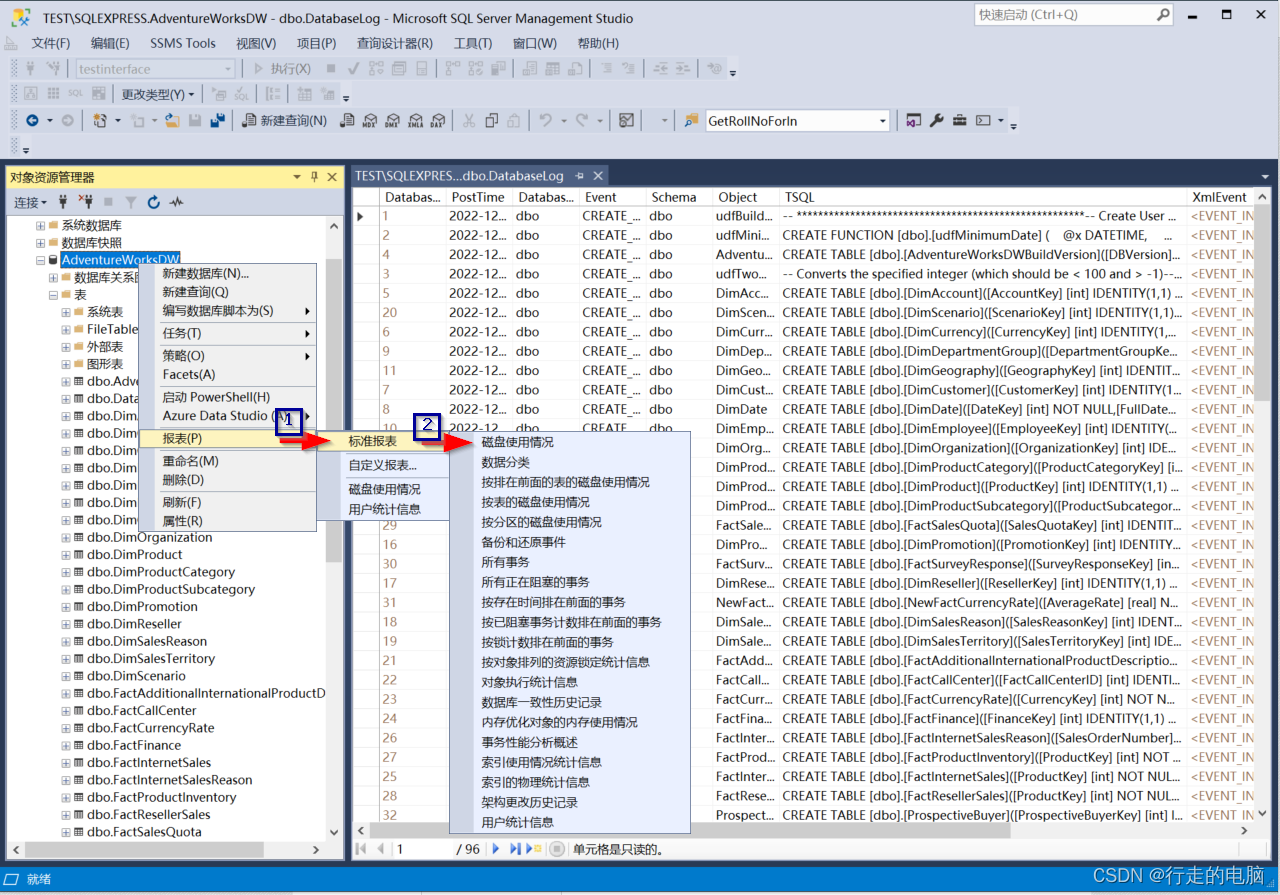The height and width of the screenshot is (895, 1280).
Task: Click the 更改类型(Y) button
Action: point(159,94)
